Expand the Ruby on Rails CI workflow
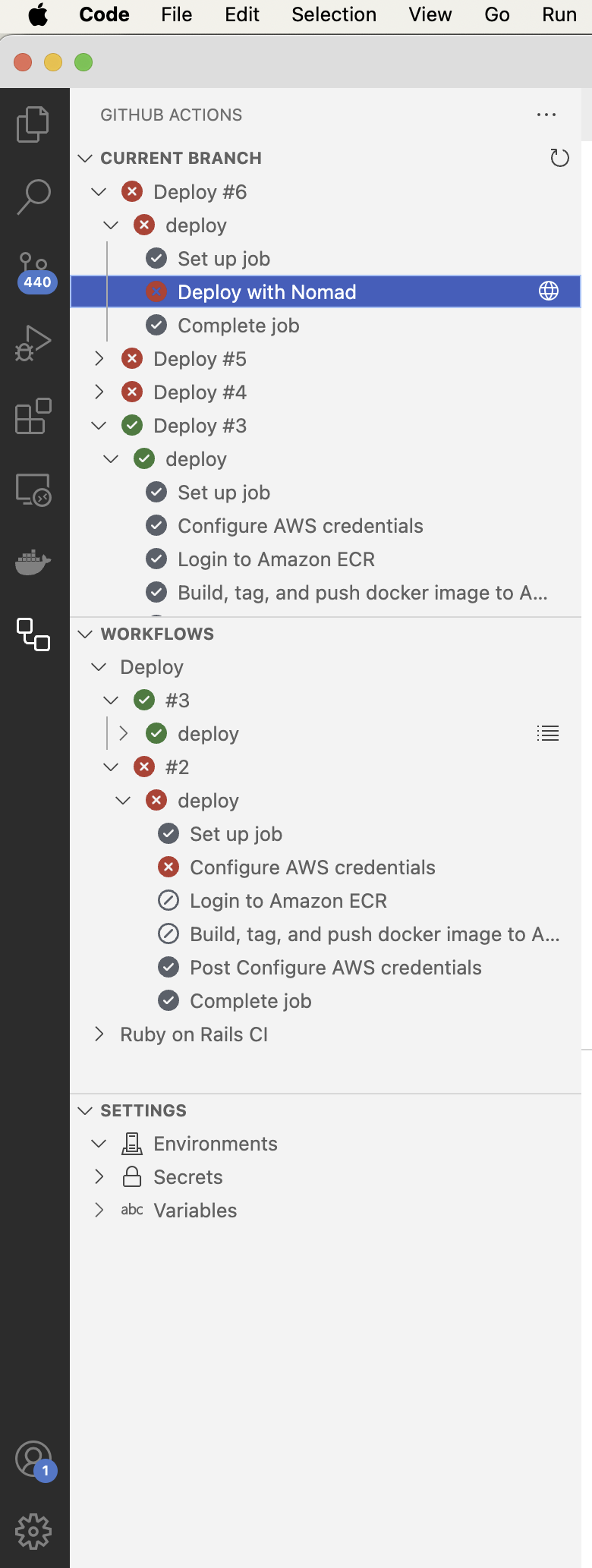Screen dimensions: 592x1568 tap(99, 1034)
